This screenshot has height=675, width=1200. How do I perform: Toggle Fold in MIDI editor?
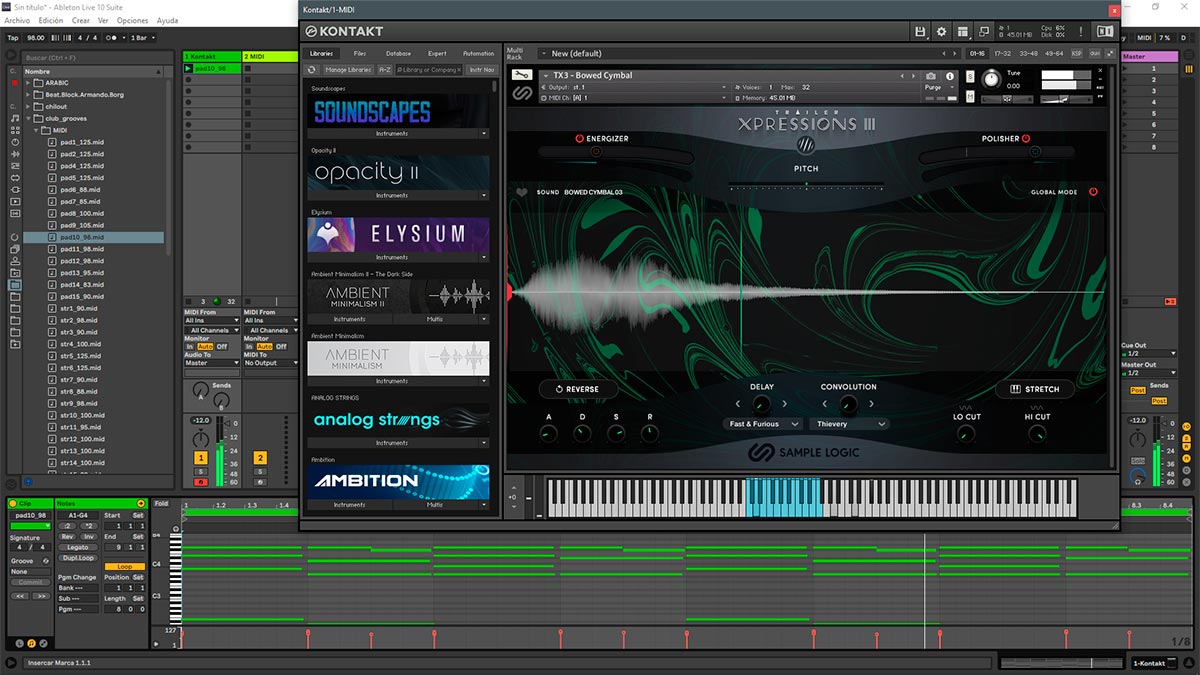point(162,503)
